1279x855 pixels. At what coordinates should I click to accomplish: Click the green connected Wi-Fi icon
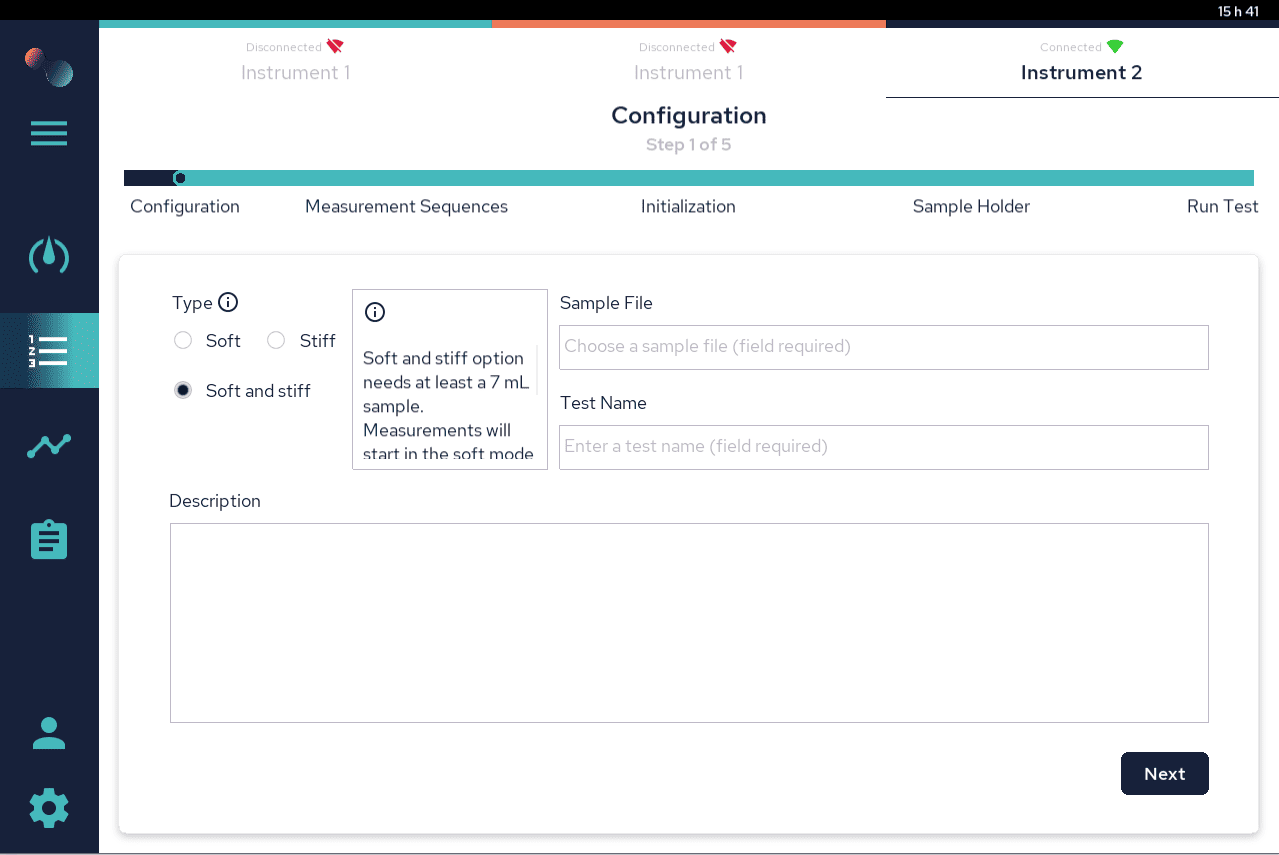coord(1115,46)
